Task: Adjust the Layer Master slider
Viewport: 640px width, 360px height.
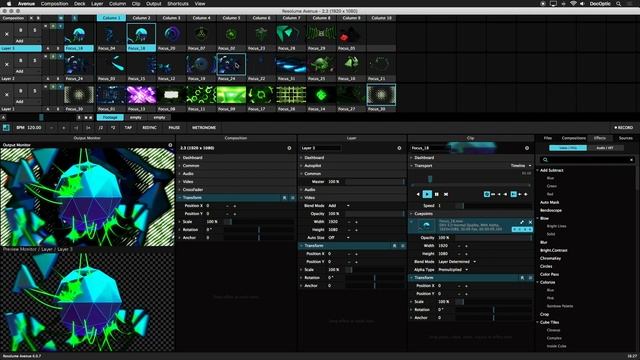Action: click(x=375, y=182)
